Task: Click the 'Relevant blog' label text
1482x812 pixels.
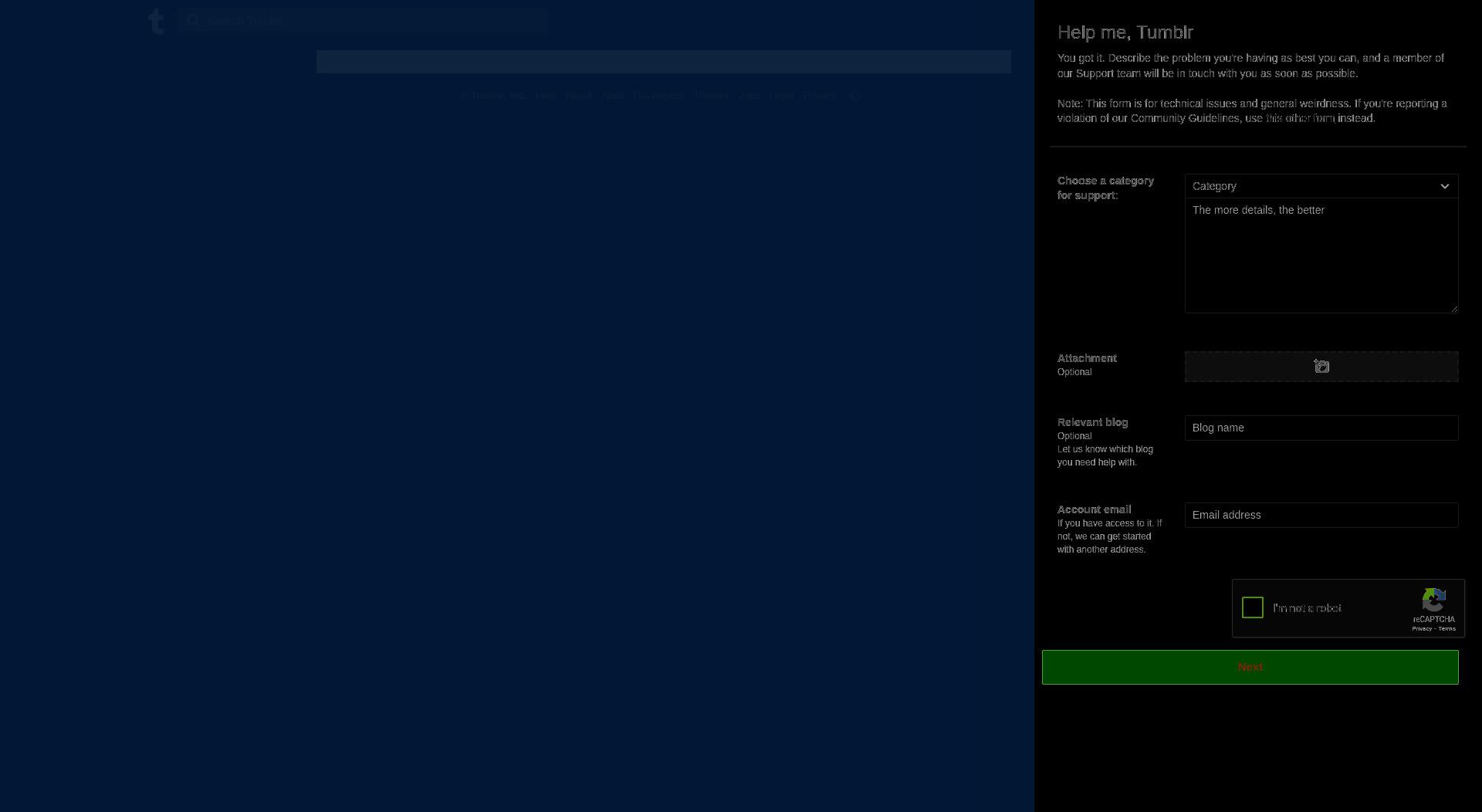Action: pos(1092,422)
